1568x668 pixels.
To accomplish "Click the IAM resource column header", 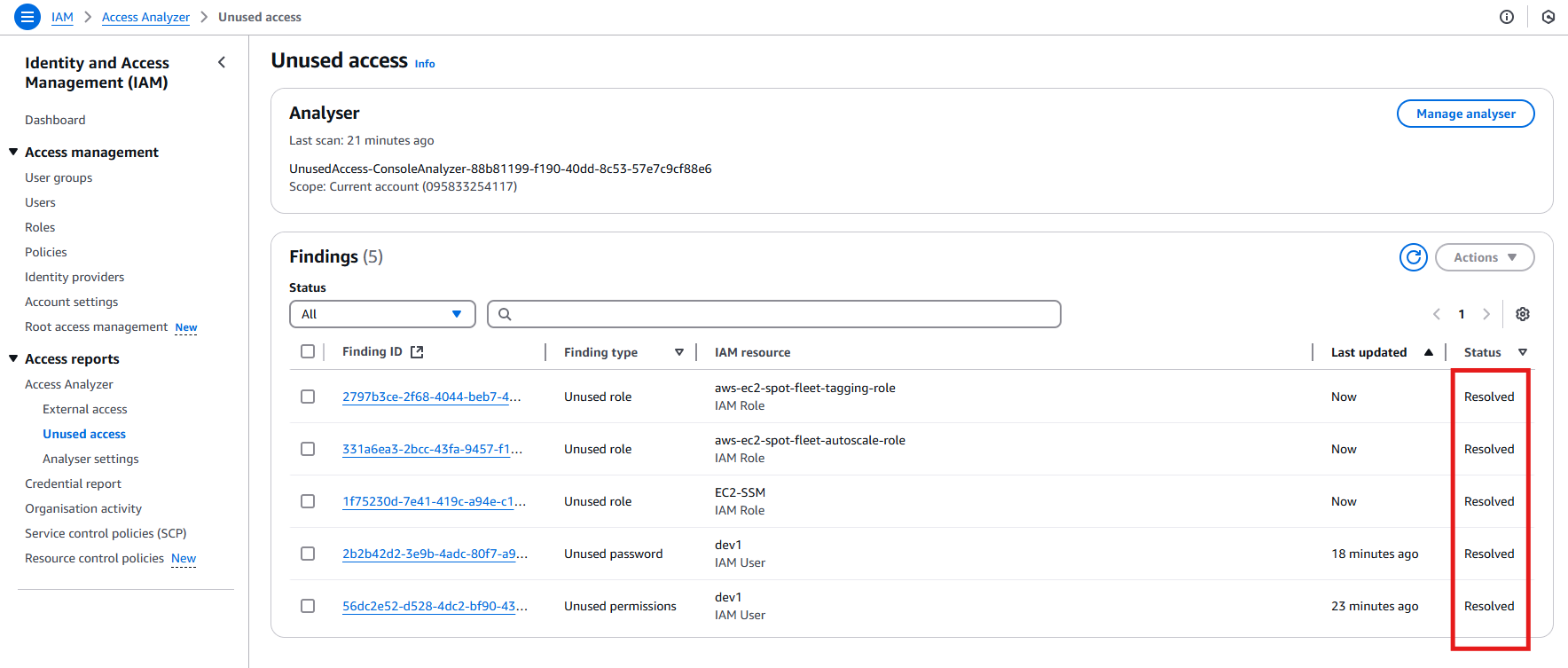I will point(752,352).
